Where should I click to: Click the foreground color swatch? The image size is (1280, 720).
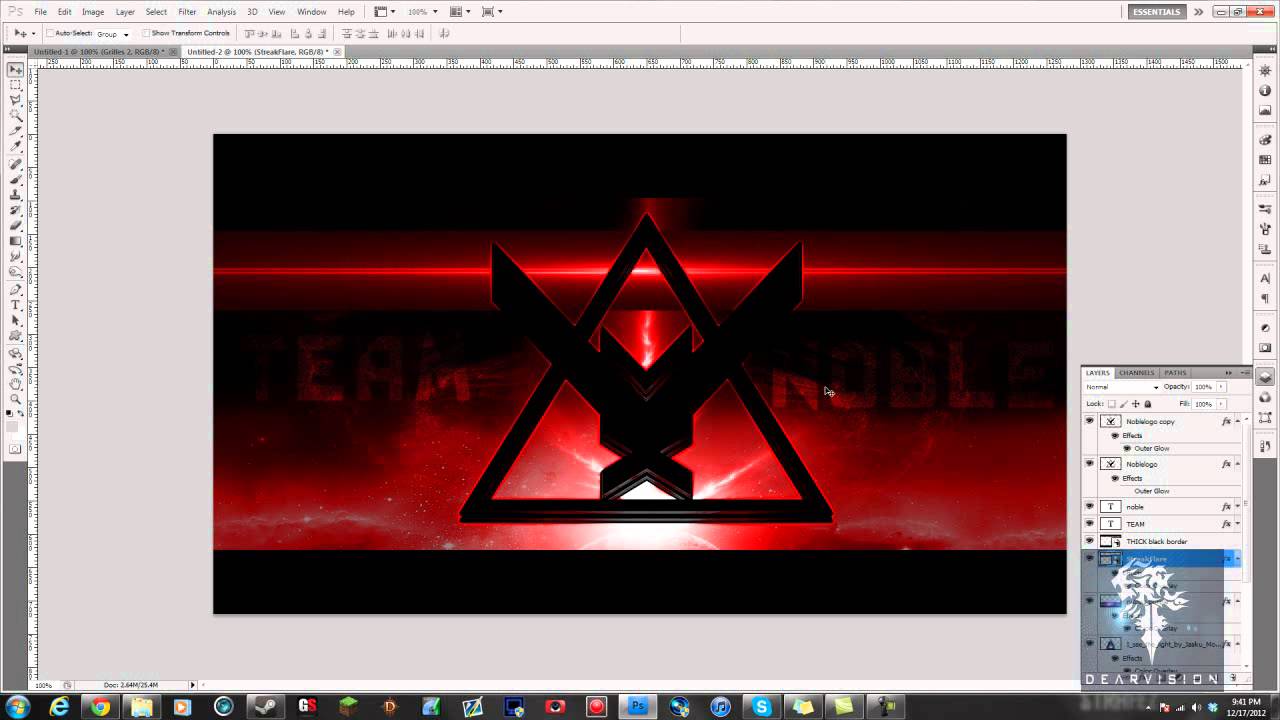(x=12, y=426)
